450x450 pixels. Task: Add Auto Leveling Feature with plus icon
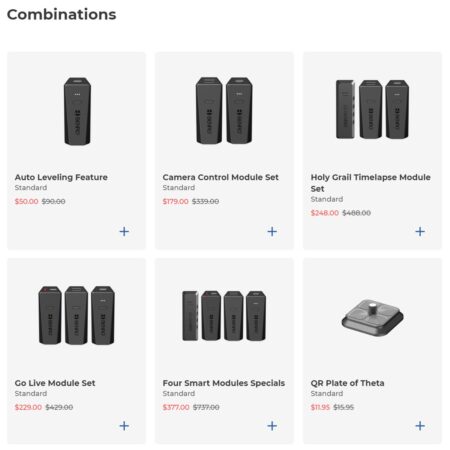(x=124, y=231)
